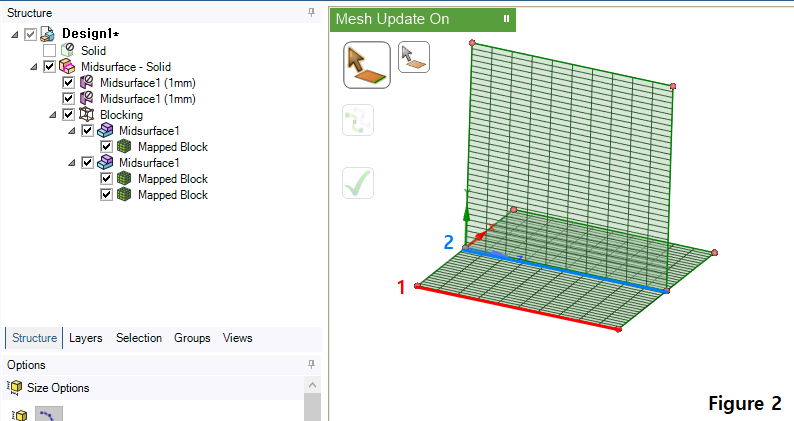794x421 pixels.
Task: Collapse the Midsurface1 node with two Mapped Blocks
Action: tap(72, 163)
